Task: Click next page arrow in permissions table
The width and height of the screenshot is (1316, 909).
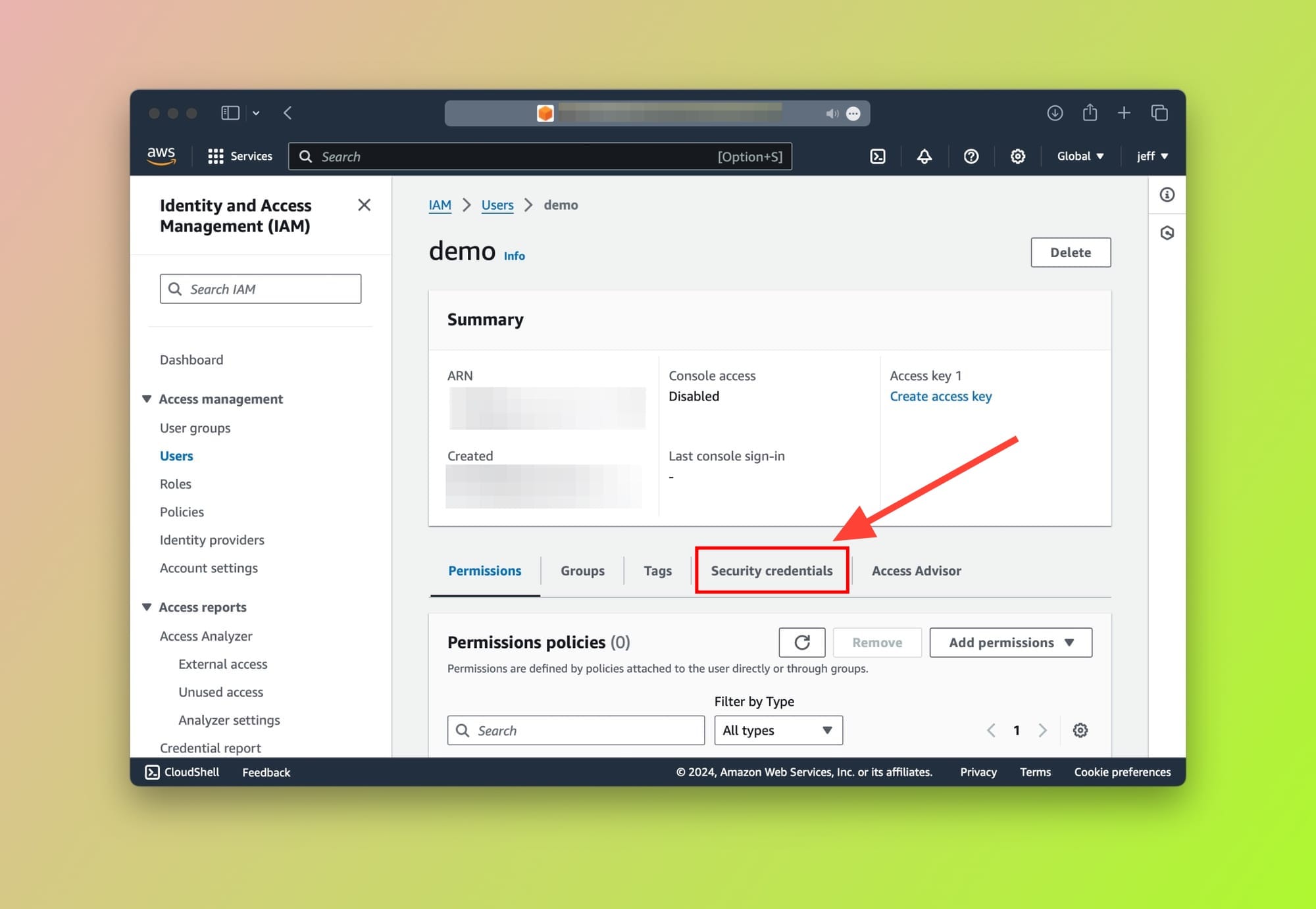Action: [1043, 730]
